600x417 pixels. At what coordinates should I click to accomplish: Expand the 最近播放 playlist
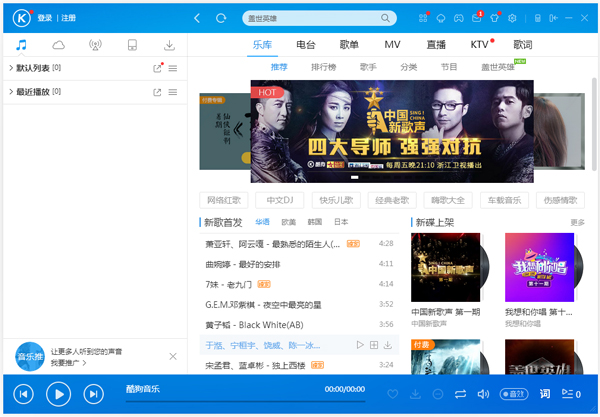coord(11,92)
